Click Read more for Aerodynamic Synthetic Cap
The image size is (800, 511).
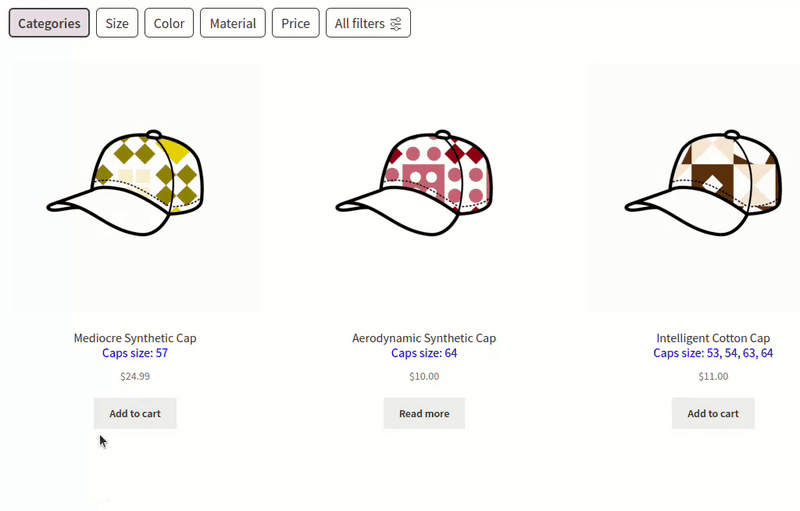(x=424, y=414)
